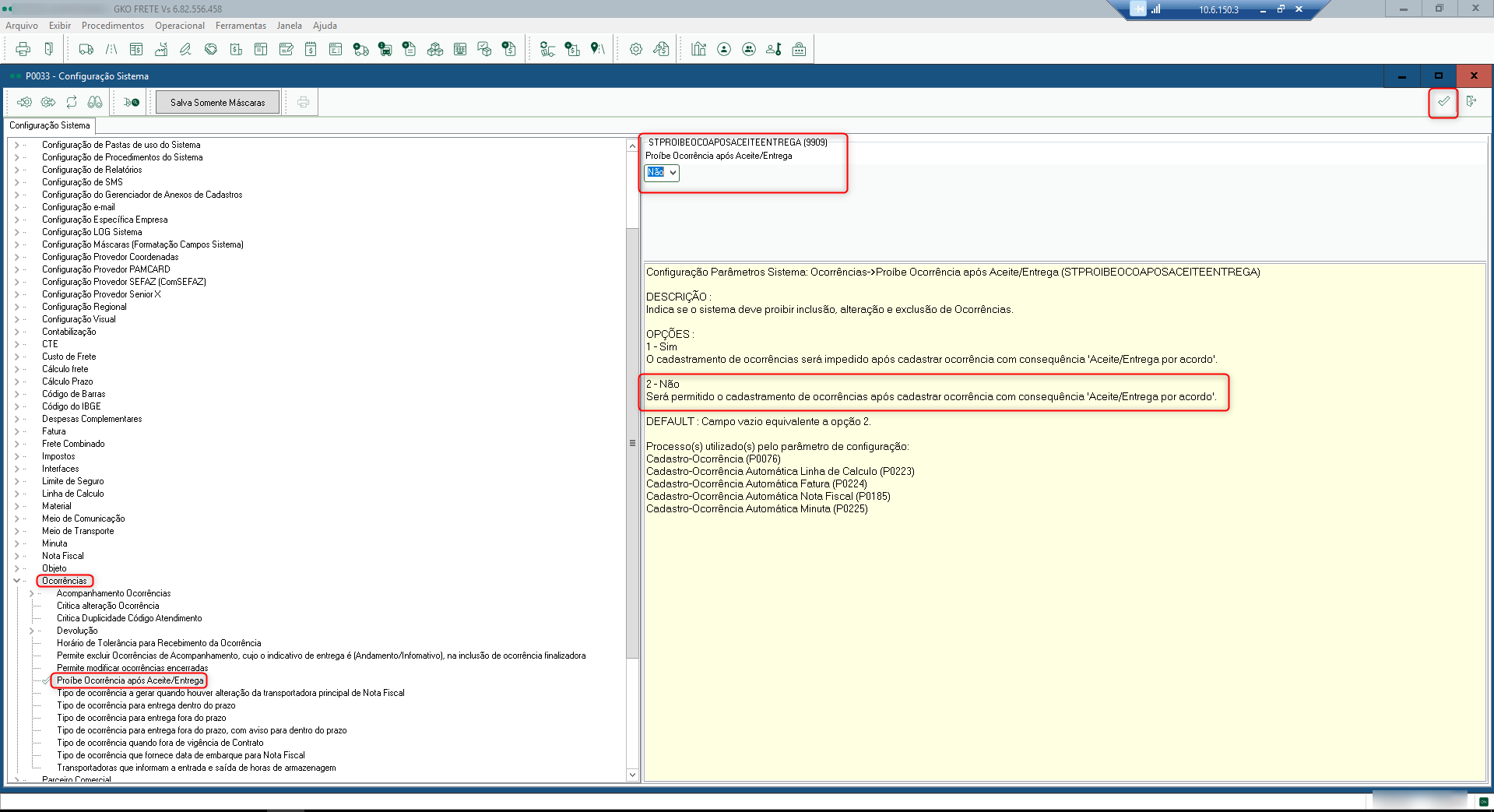Viewport: 1494px width, 812px height.
Task: Open the calendar with dollar sign icon
Action: [311, 49]
